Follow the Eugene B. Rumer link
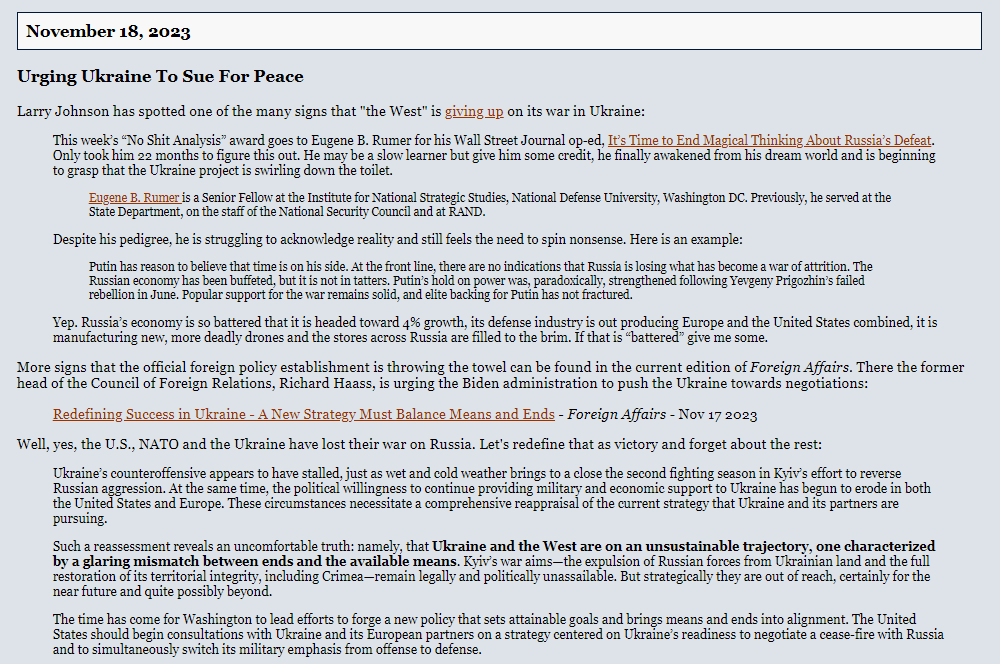This screenshot has width=1000, height=664. click(x=135, y=198)
